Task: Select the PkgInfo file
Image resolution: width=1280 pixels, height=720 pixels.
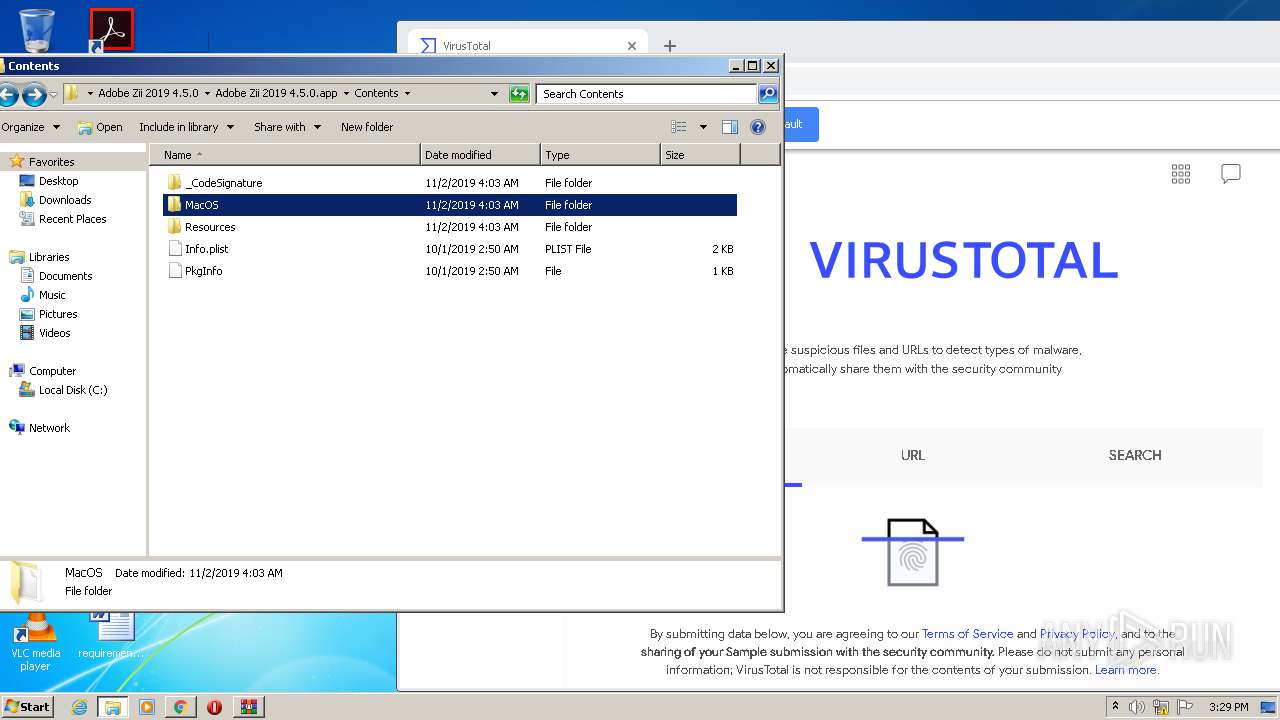Action: (x=203, y=271)
